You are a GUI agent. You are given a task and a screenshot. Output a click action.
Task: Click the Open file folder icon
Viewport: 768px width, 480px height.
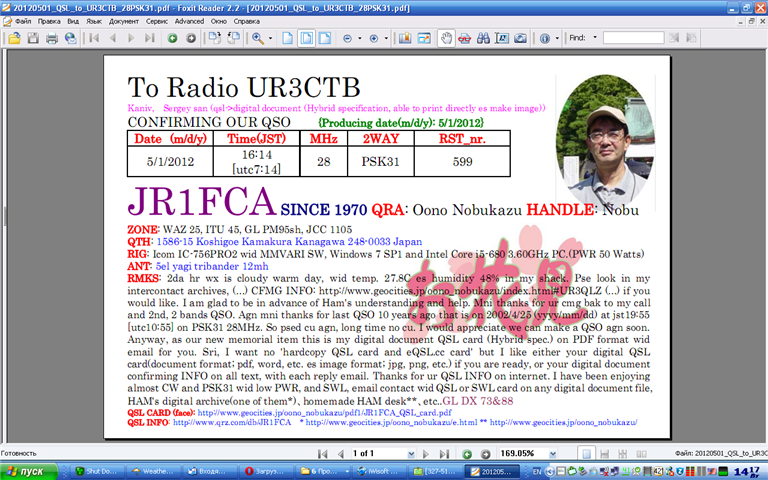point(14,38)
